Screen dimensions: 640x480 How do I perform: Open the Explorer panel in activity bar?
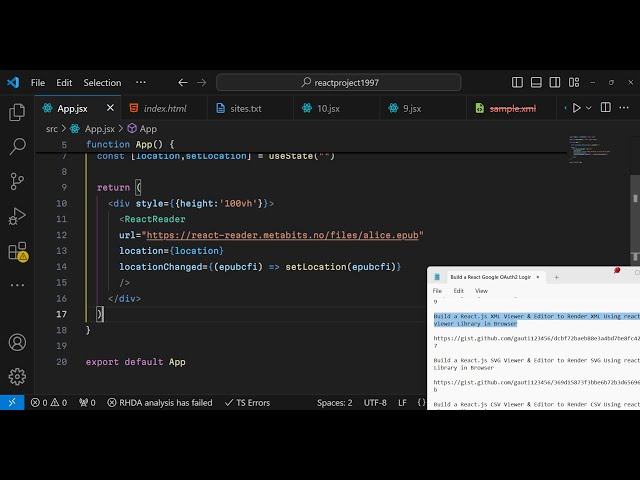(17, 112)
